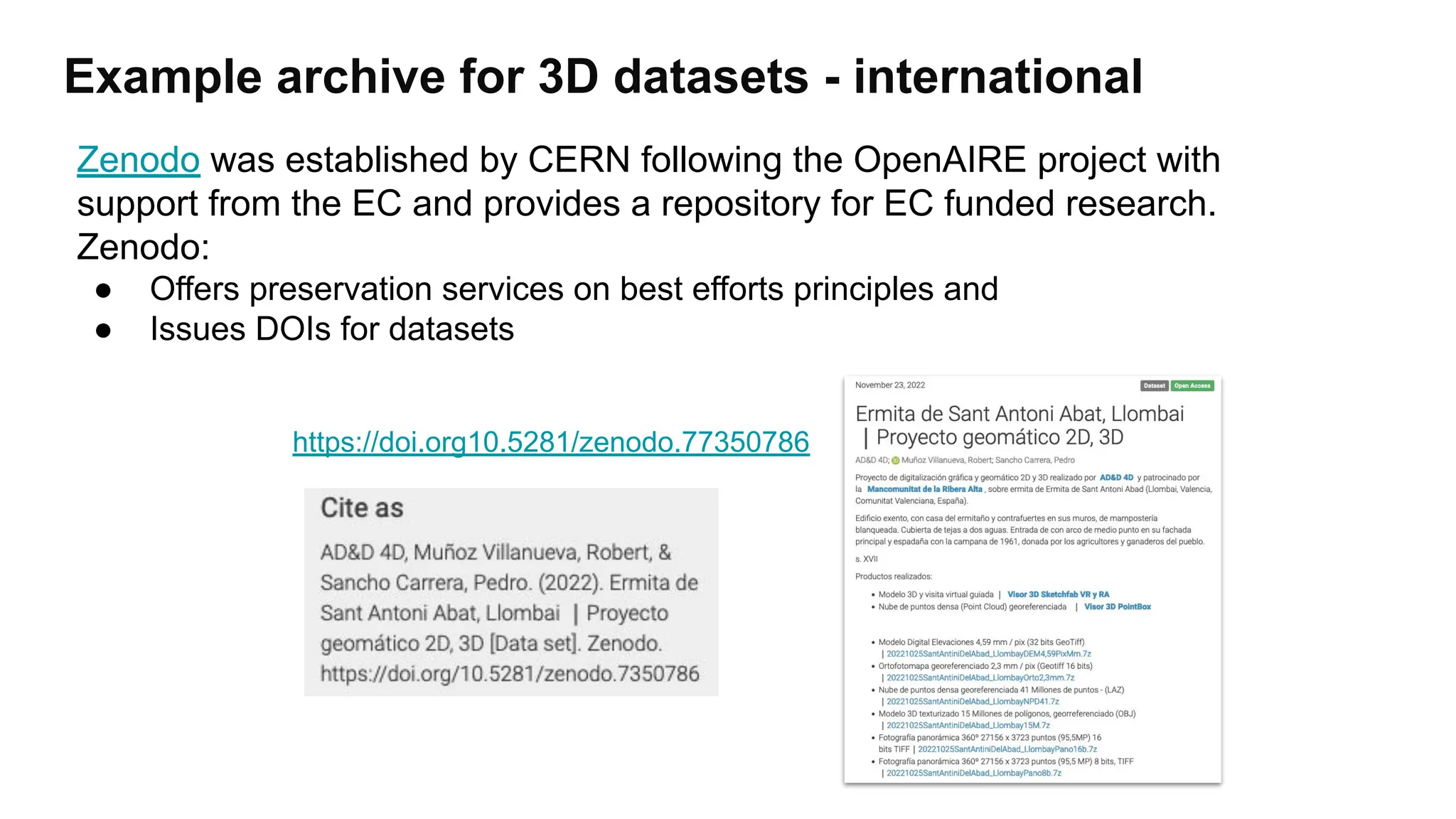The image size is (1456, 819).
Task: Open the Visor 3D Sketchfab VR y RA link
Action: (1058, 594)
